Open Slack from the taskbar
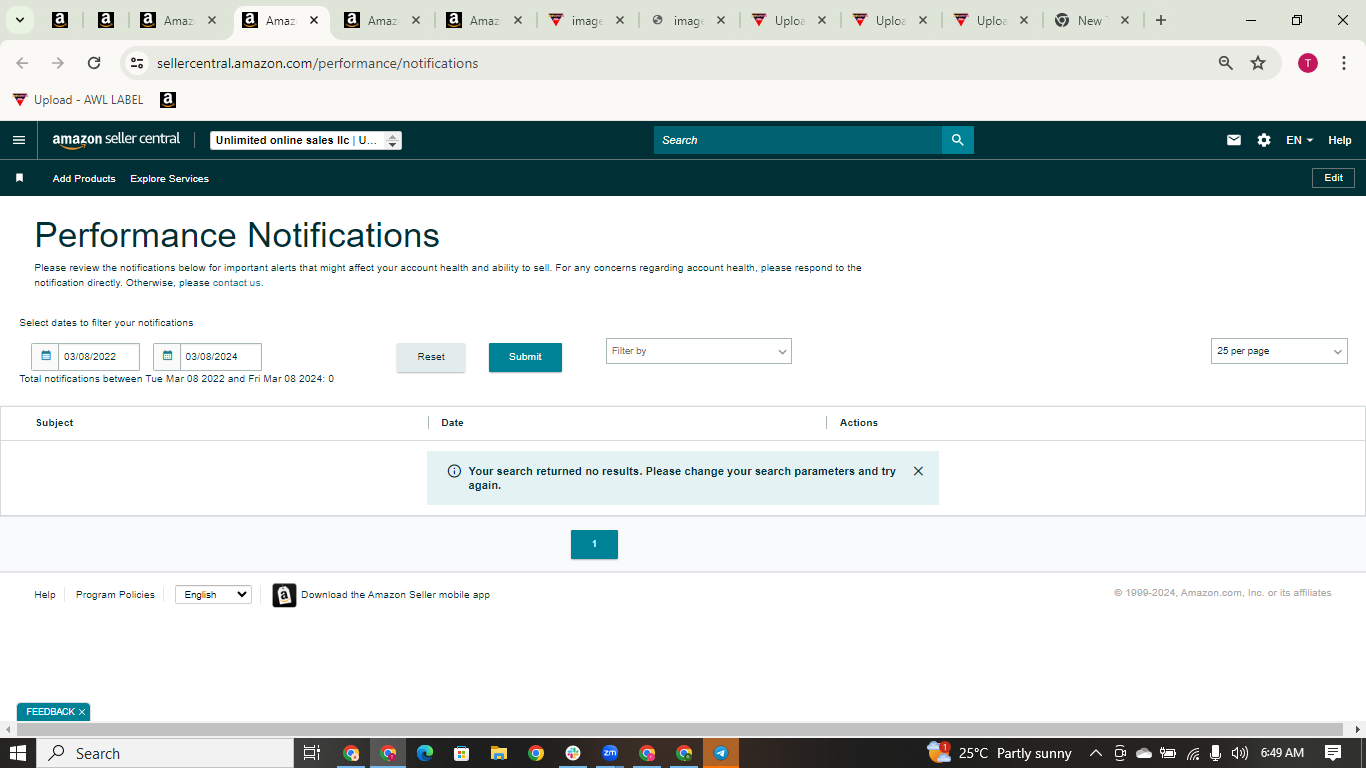 coord(573,753)
